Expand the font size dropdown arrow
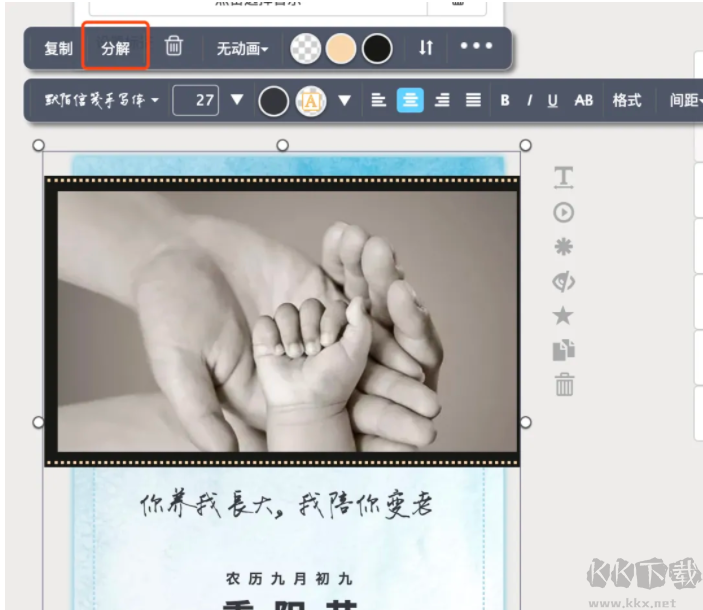Viewport: 703px width, 610px height. coord(237,100)
